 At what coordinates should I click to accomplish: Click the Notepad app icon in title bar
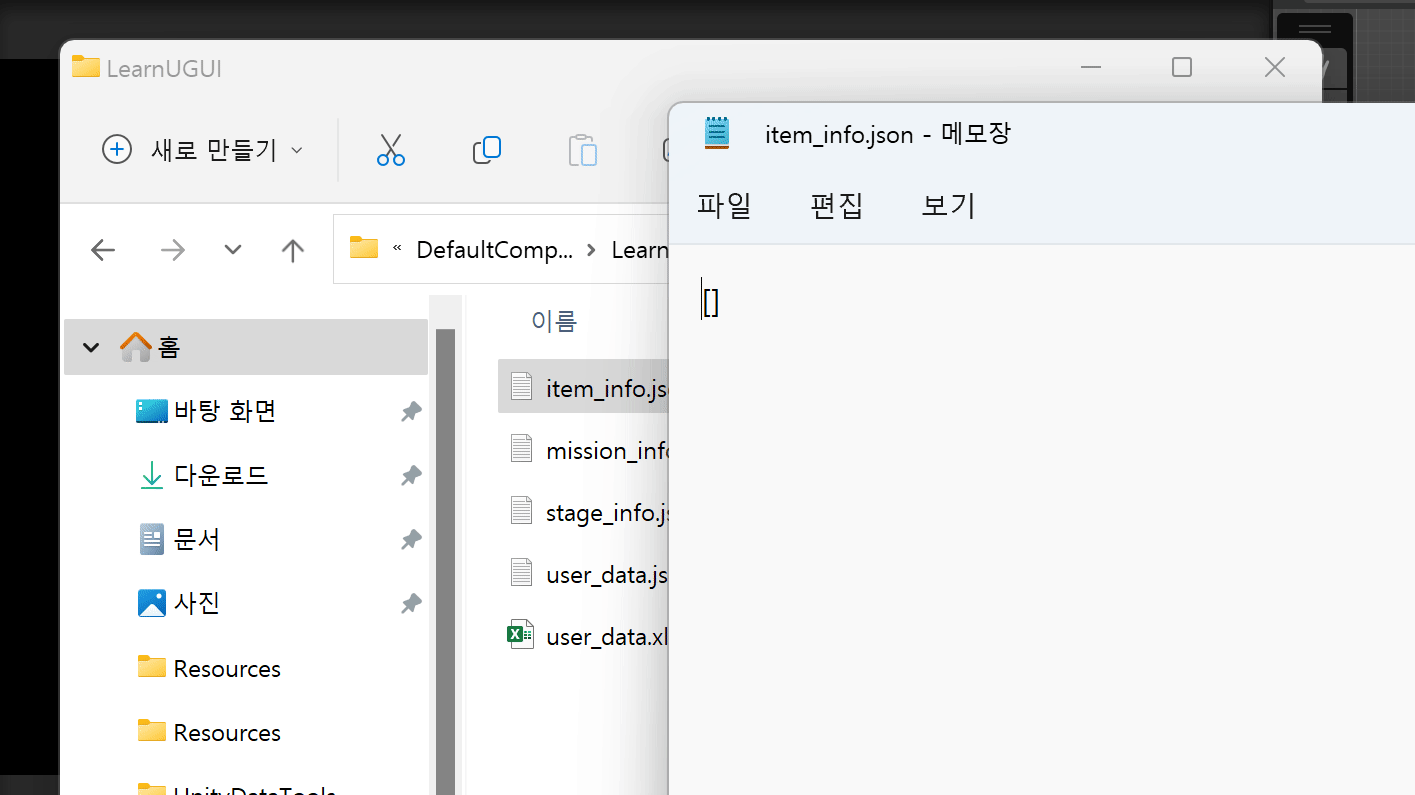point(717,133)
